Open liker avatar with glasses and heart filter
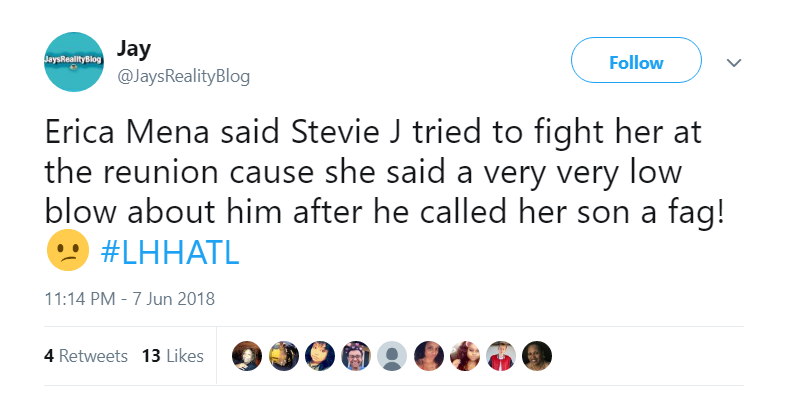The height and width of the screenshot is (399, 788). 356,356
